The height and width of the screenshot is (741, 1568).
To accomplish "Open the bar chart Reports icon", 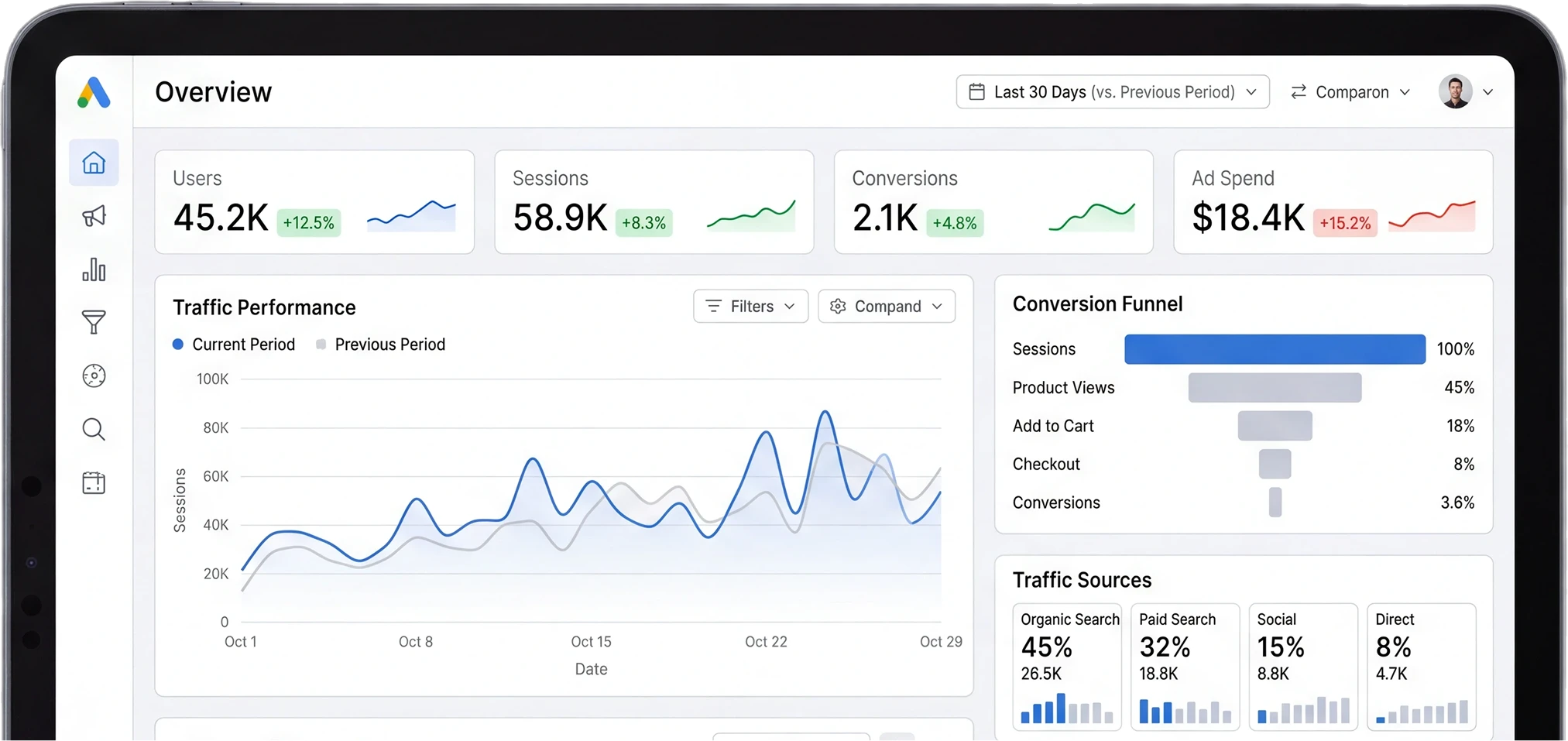I will (x=94, y=269).
